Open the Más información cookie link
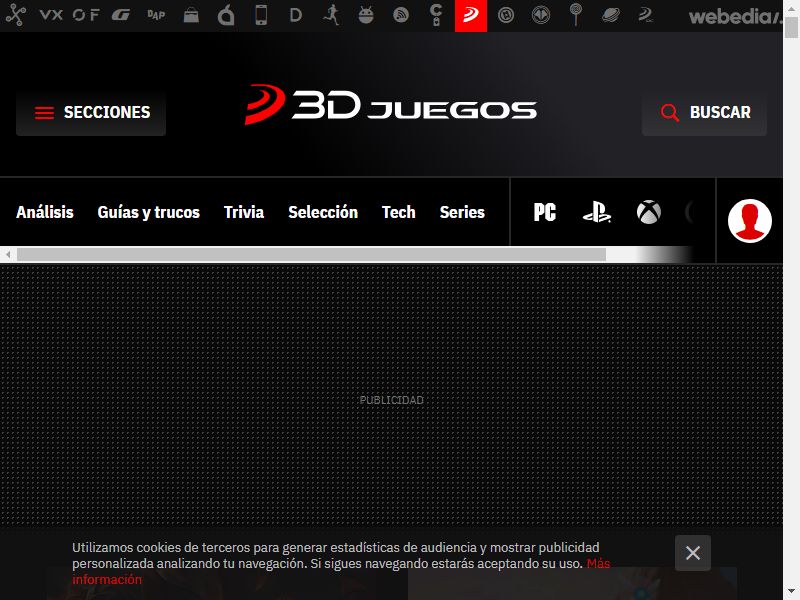Image resolution: width=800 pixels, height=600 pixels. (x=598, y=563)
